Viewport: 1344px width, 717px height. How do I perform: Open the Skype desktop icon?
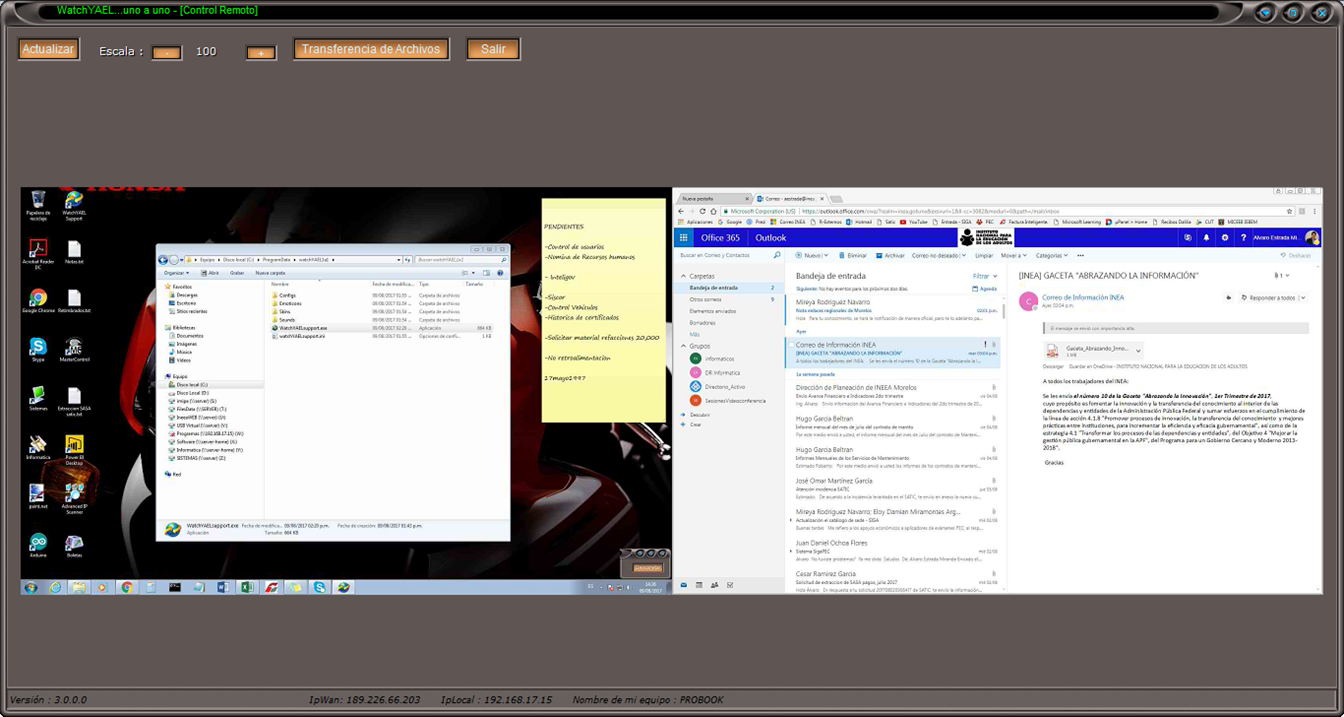38,346
